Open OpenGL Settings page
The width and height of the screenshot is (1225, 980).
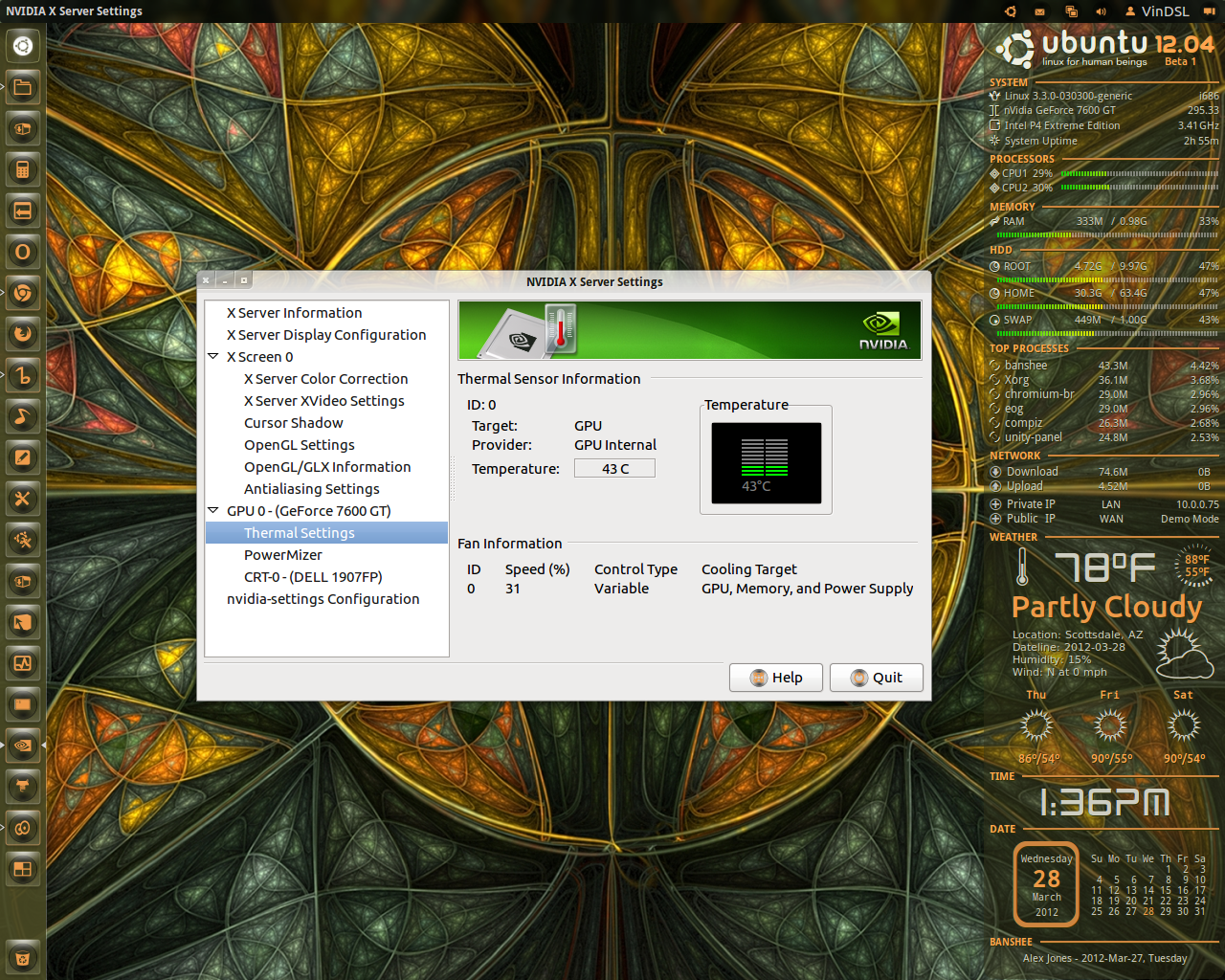tap(299, 445)
